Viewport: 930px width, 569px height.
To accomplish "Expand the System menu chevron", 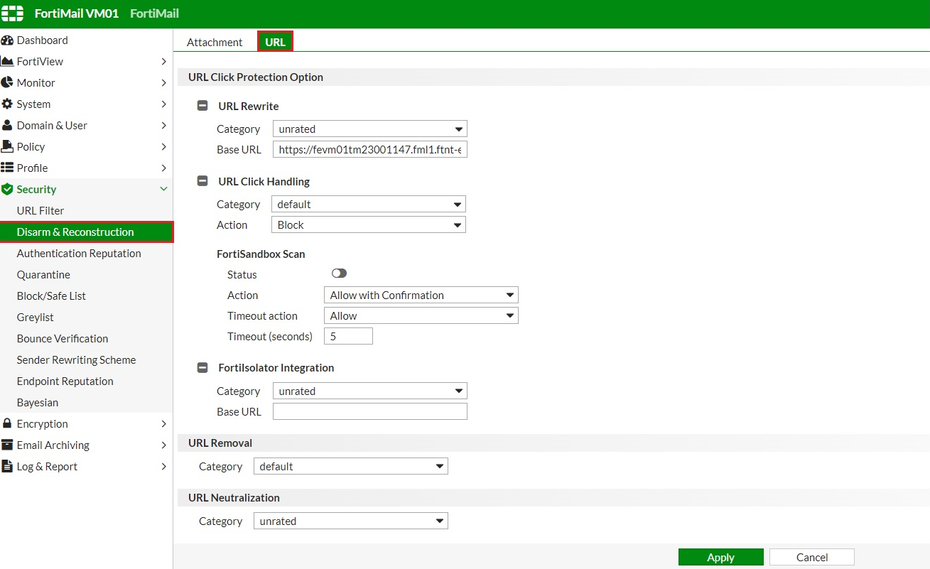I will 164,104.
